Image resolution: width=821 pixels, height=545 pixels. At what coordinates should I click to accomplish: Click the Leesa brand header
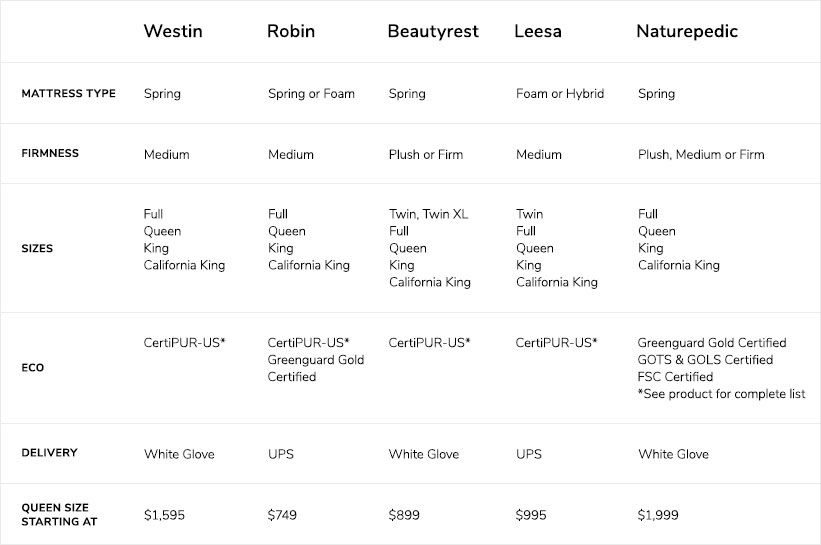click(x=538, y=31)
